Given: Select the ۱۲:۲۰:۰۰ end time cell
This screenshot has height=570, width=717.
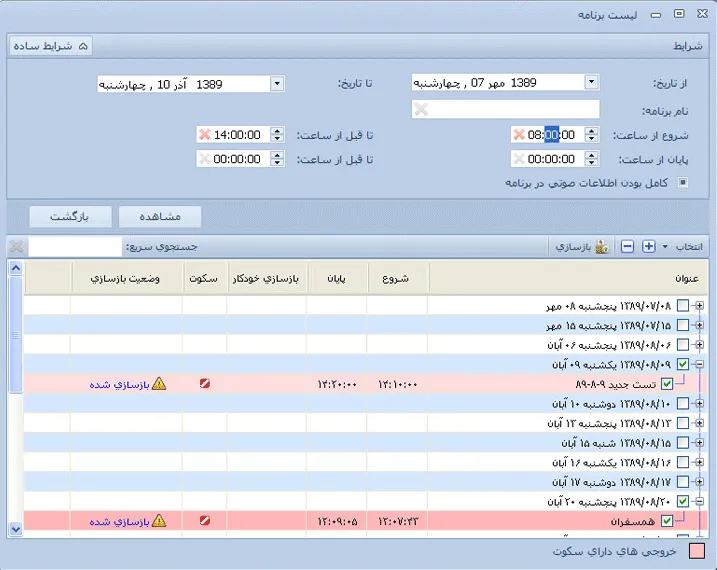Looking at the screenshot, I should click(337, 384).
